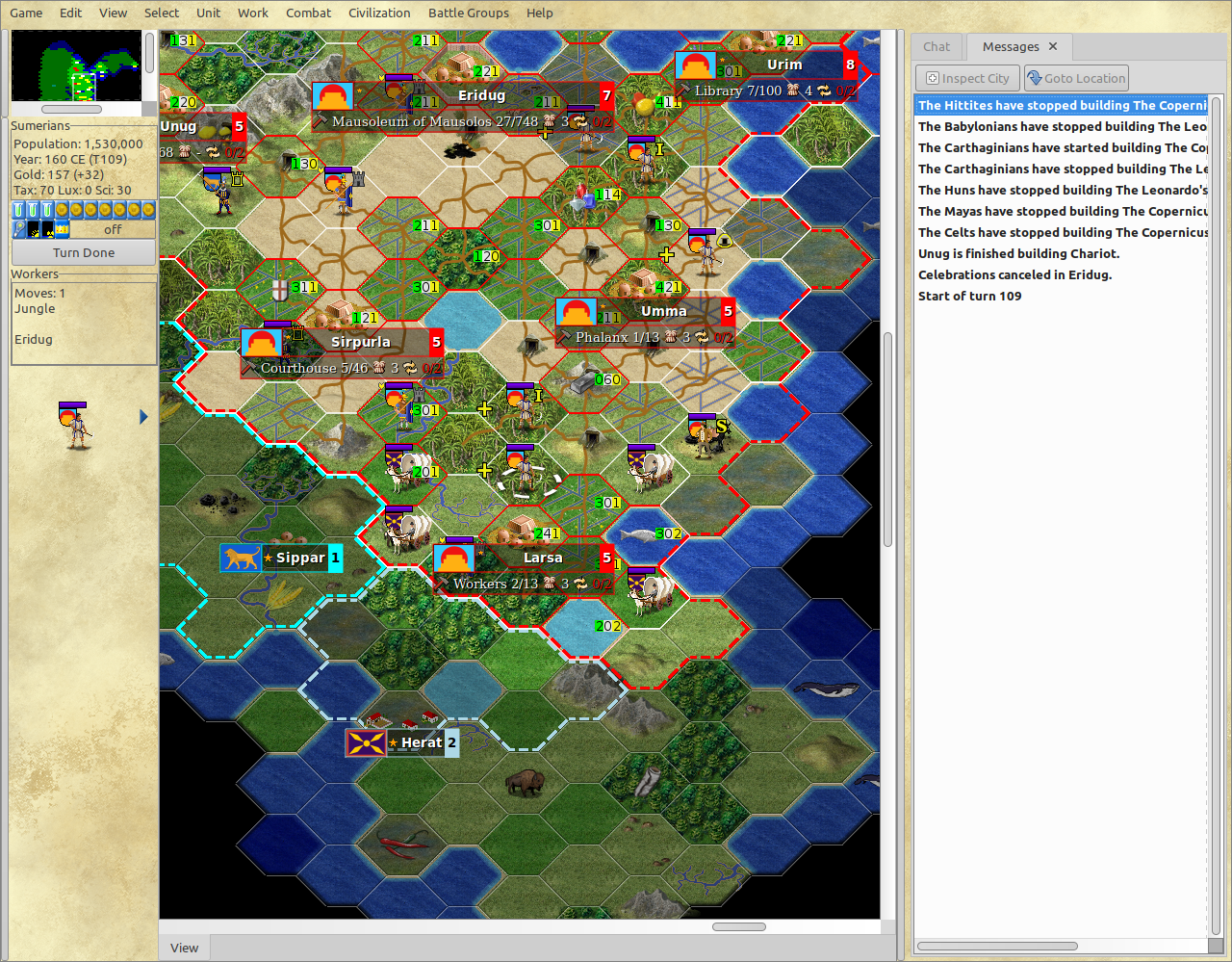Click the purple star flag of Herat
Screen dimensions: 1232x962
click(x=366, y=742)
